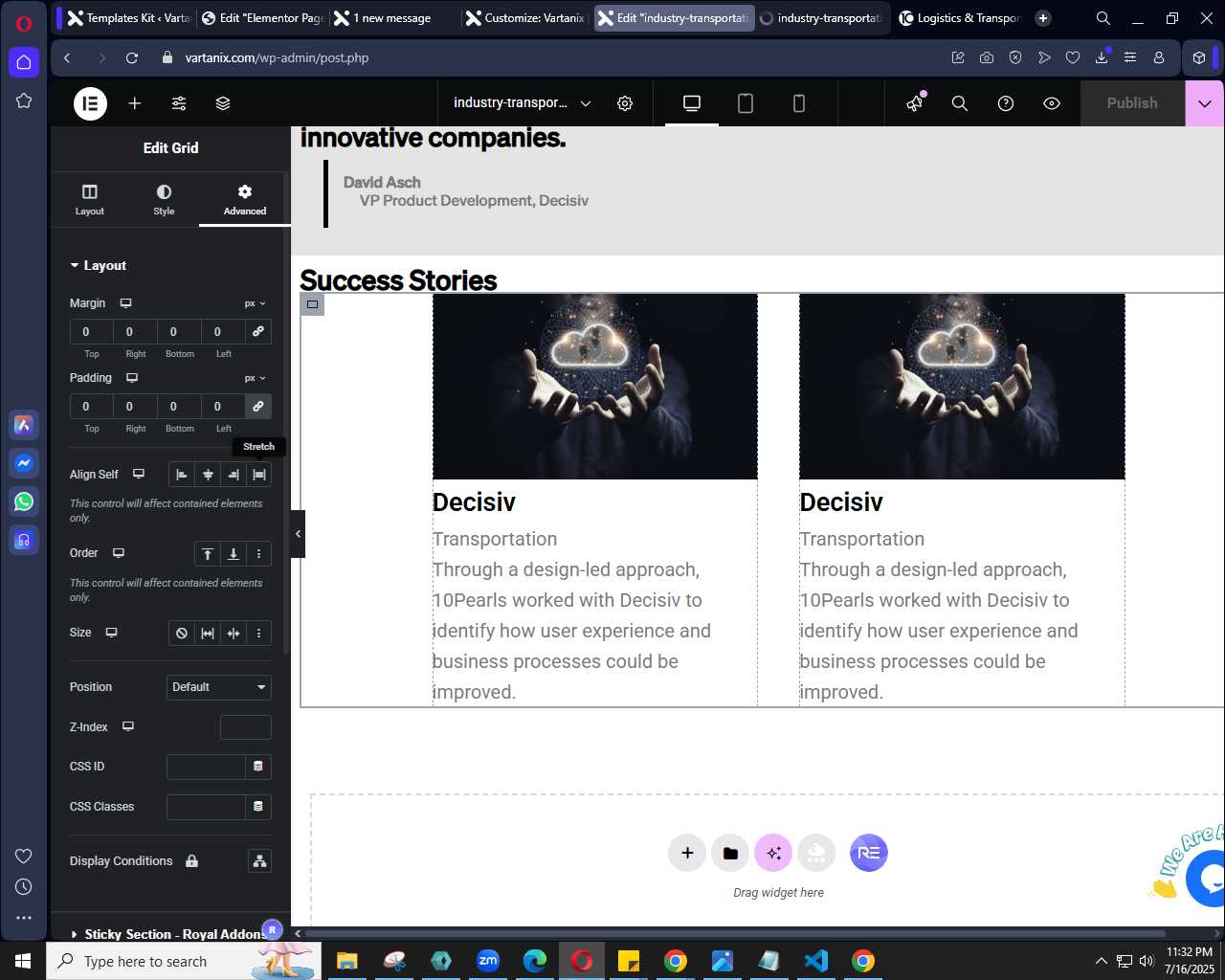This screenshot has width=1225, height=980.
Task: Set Align Self to End
Action: tap(234, 475)
